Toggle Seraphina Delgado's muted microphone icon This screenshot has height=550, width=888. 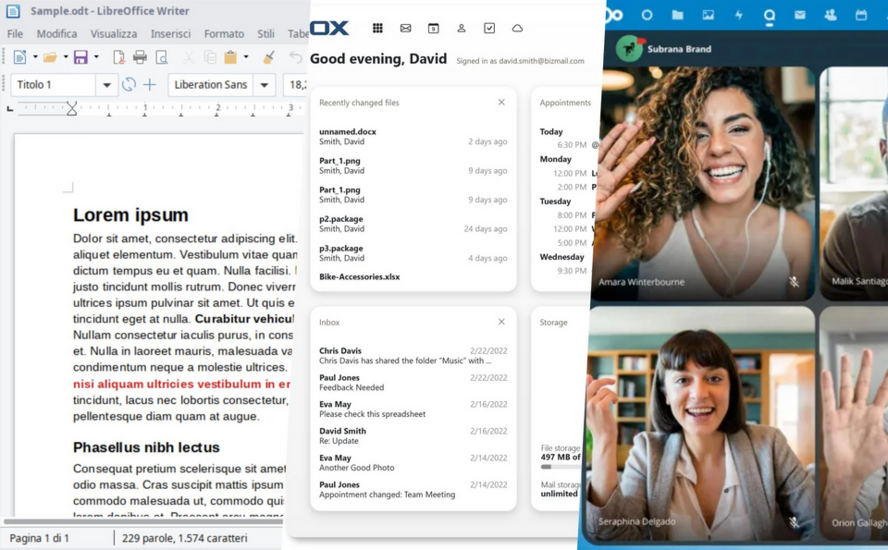click(794, 522)
